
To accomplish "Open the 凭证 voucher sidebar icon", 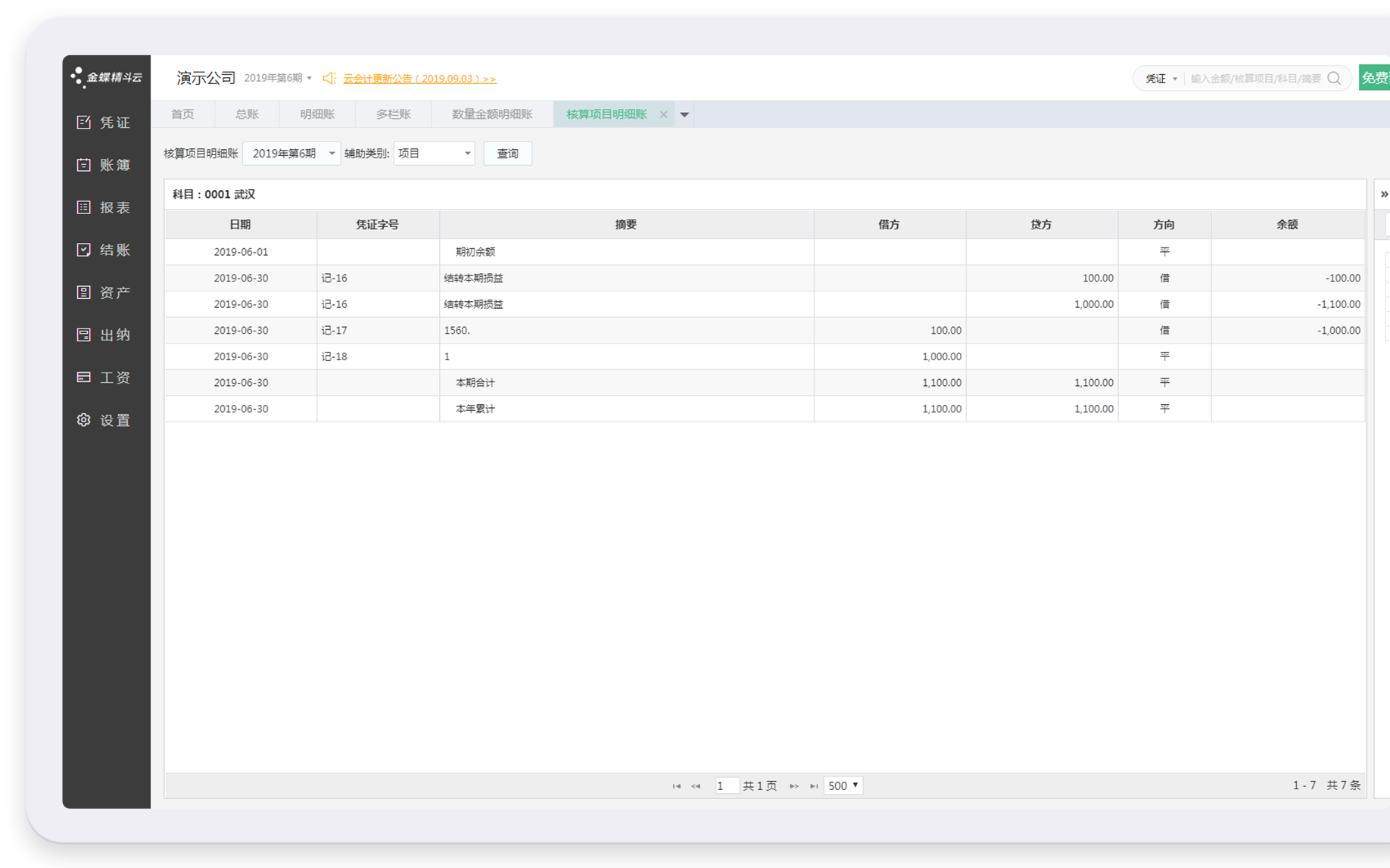I will 84,123.
